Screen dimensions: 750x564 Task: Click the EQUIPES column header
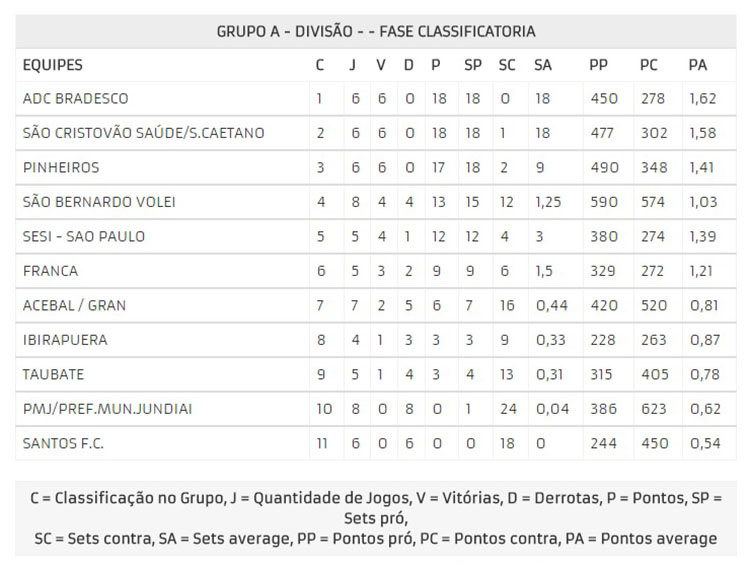(x=53, y=65)
